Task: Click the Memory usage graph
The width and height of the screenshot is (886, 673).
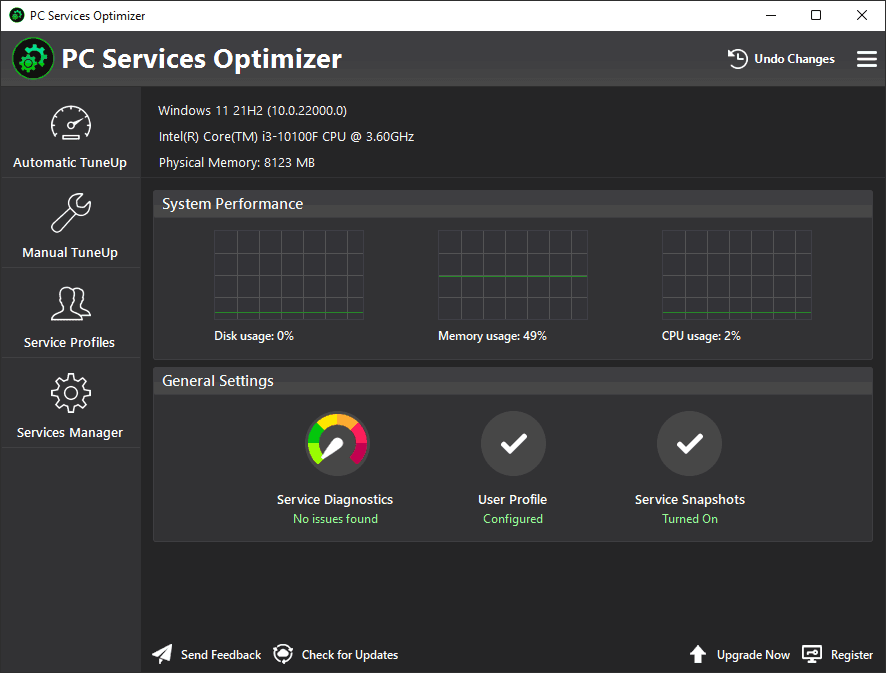Action: [x=513, y=275]
